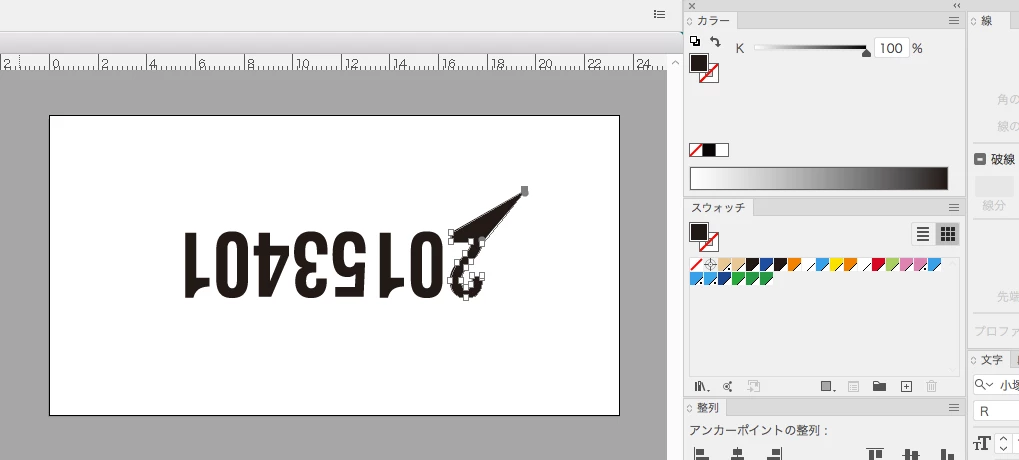This screenshot has width=1019, height=460.
Task: Switch swatches to list view
Action: tap(923, 234)
